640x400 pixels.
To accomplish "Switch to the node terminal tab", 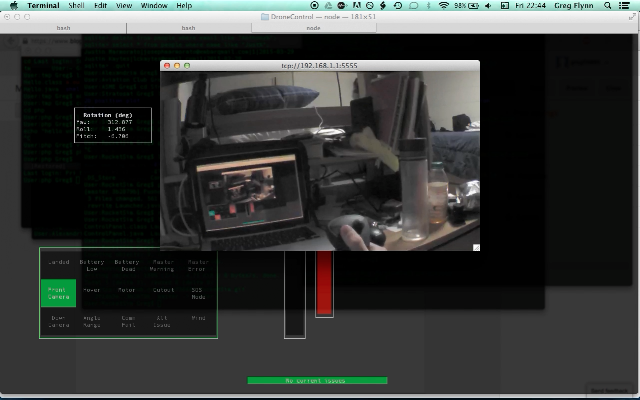I will click(x=313, y=28).
